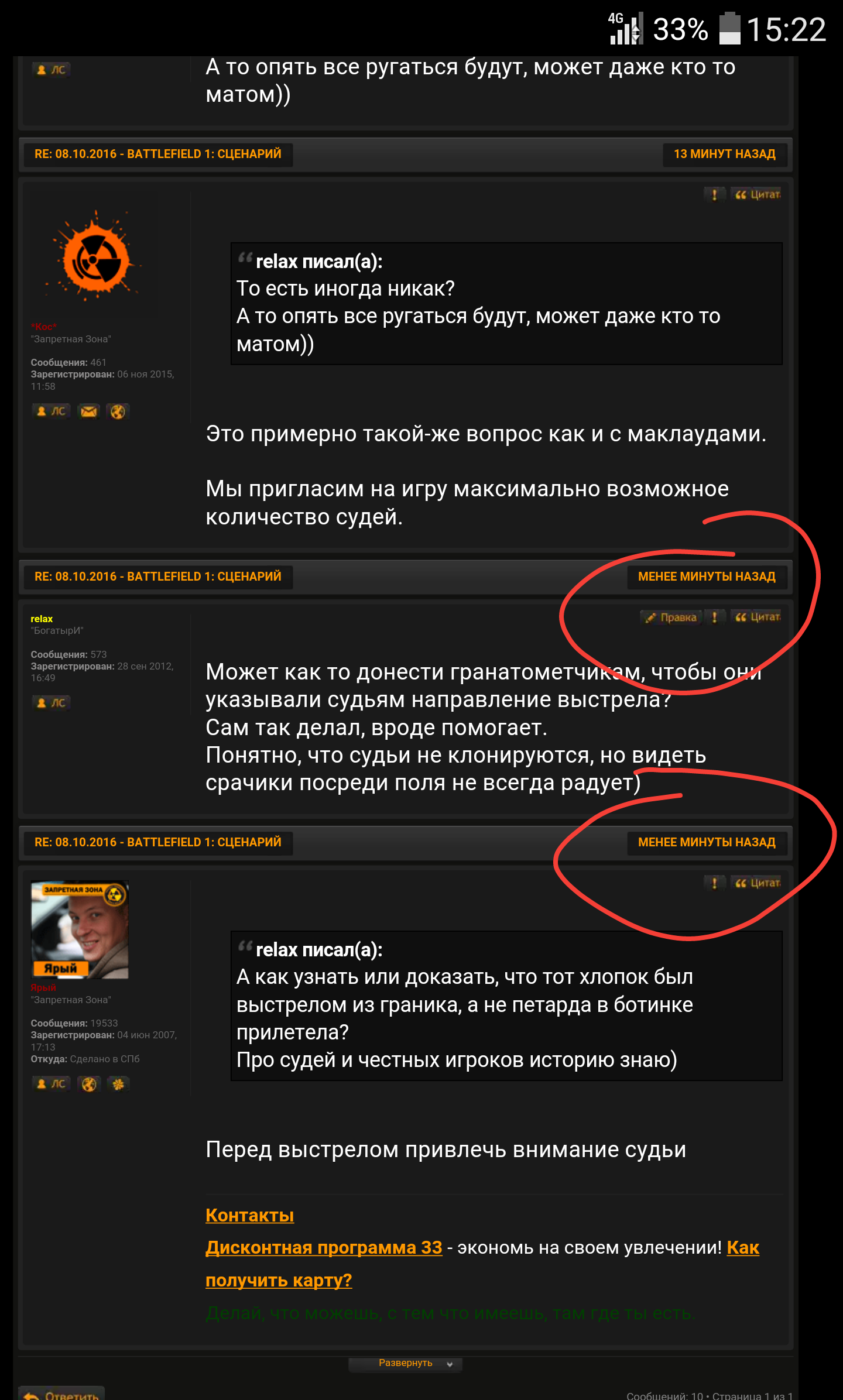
Task: Open Дисконтная программа 33 link
Action: tap(324, 1247)
